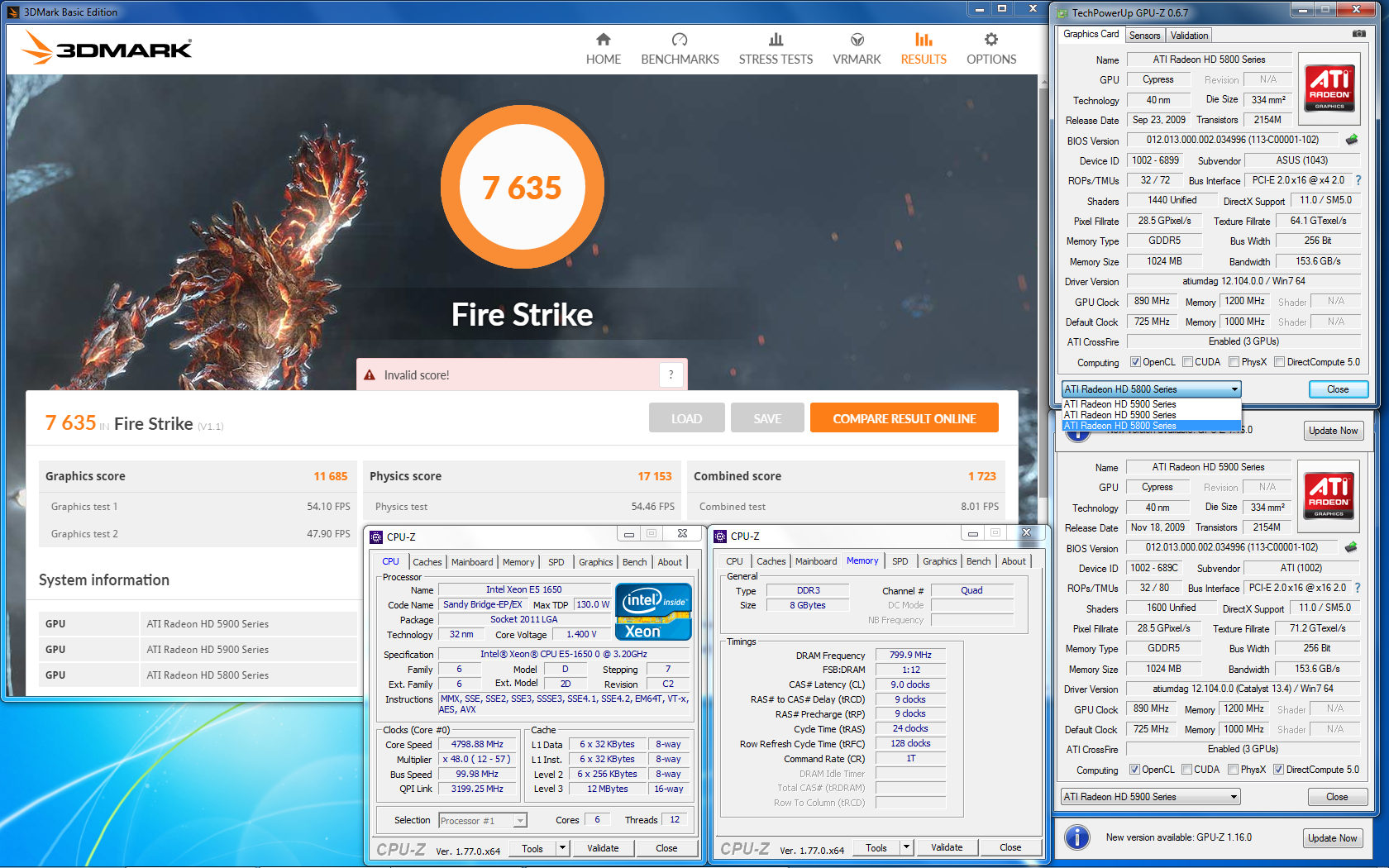Open Bench tab in left CPU-Z
Viewport: 1389px width, 868px height.
[634, 562]
